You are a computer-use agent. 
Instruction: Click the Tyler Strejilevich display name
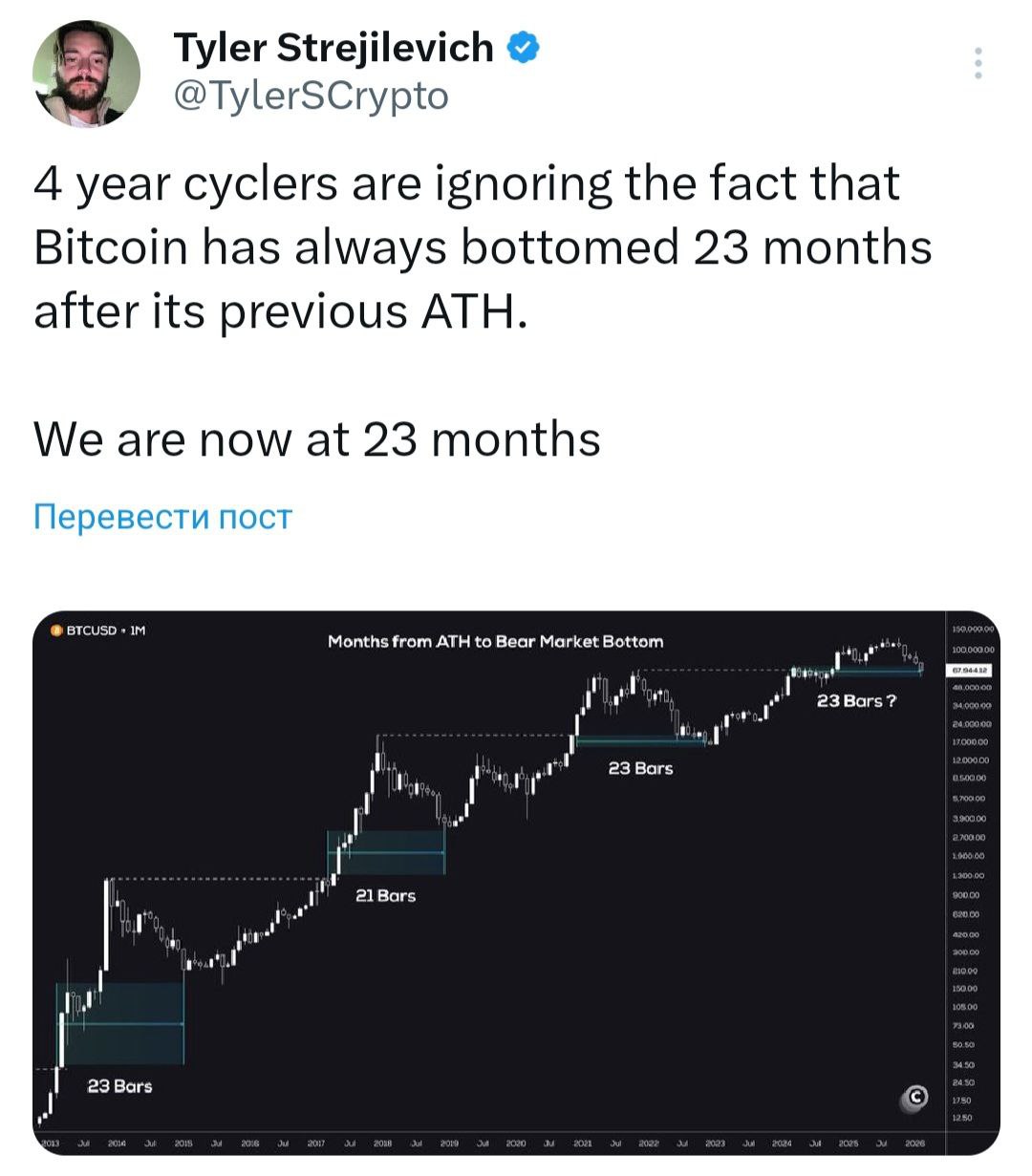coord(333,48)
